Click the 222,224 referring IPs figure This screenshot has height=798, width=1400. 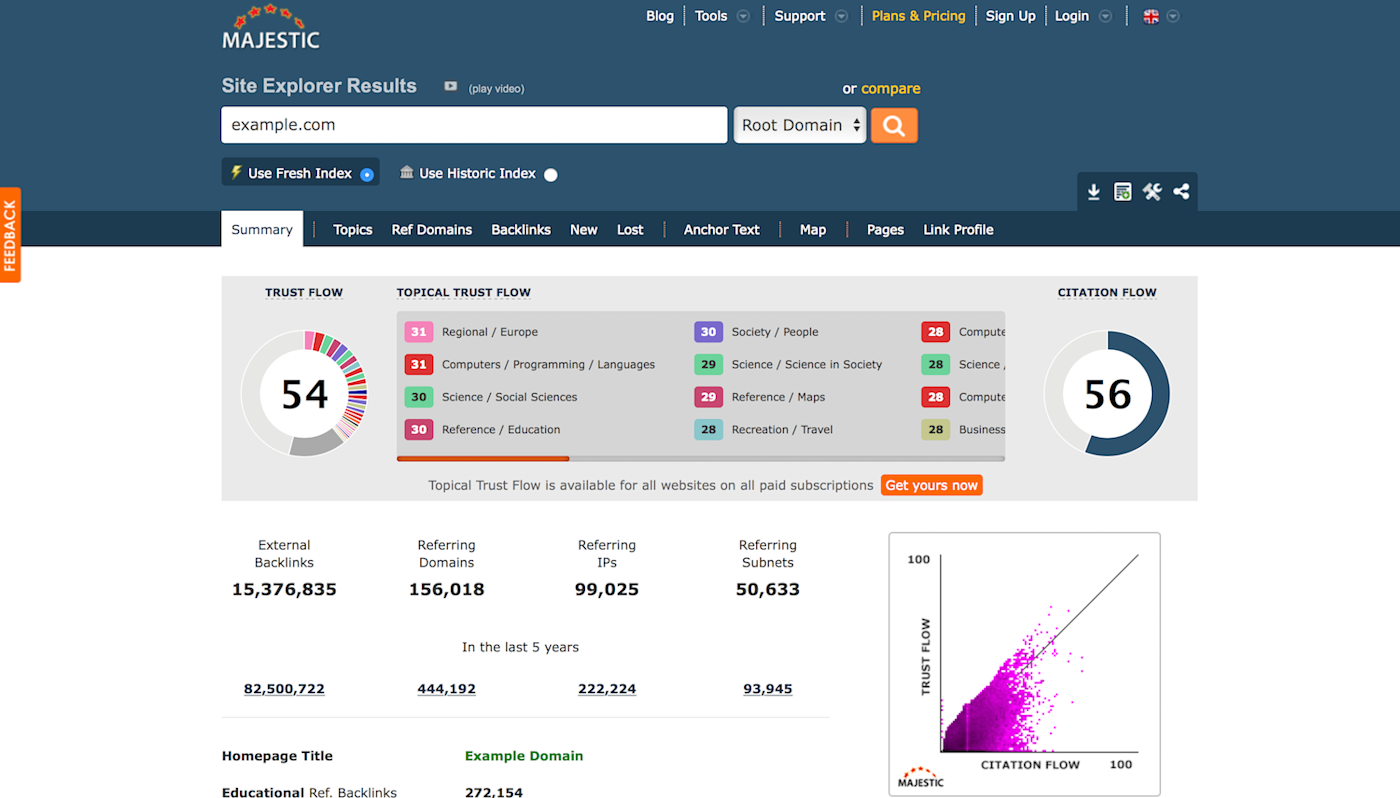[607, 689]
